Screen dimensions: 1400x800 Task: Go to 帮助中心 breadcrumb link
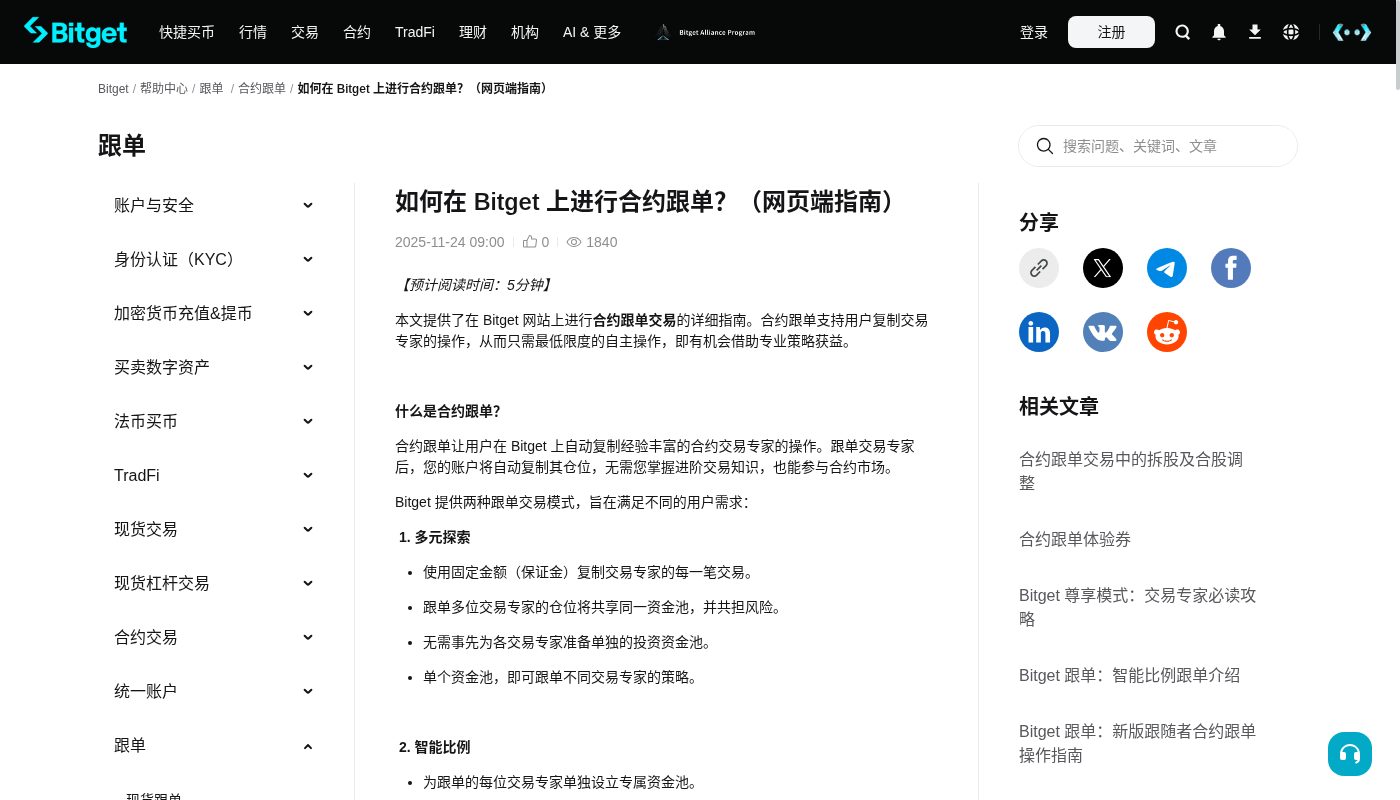click(x=164, y=89)
